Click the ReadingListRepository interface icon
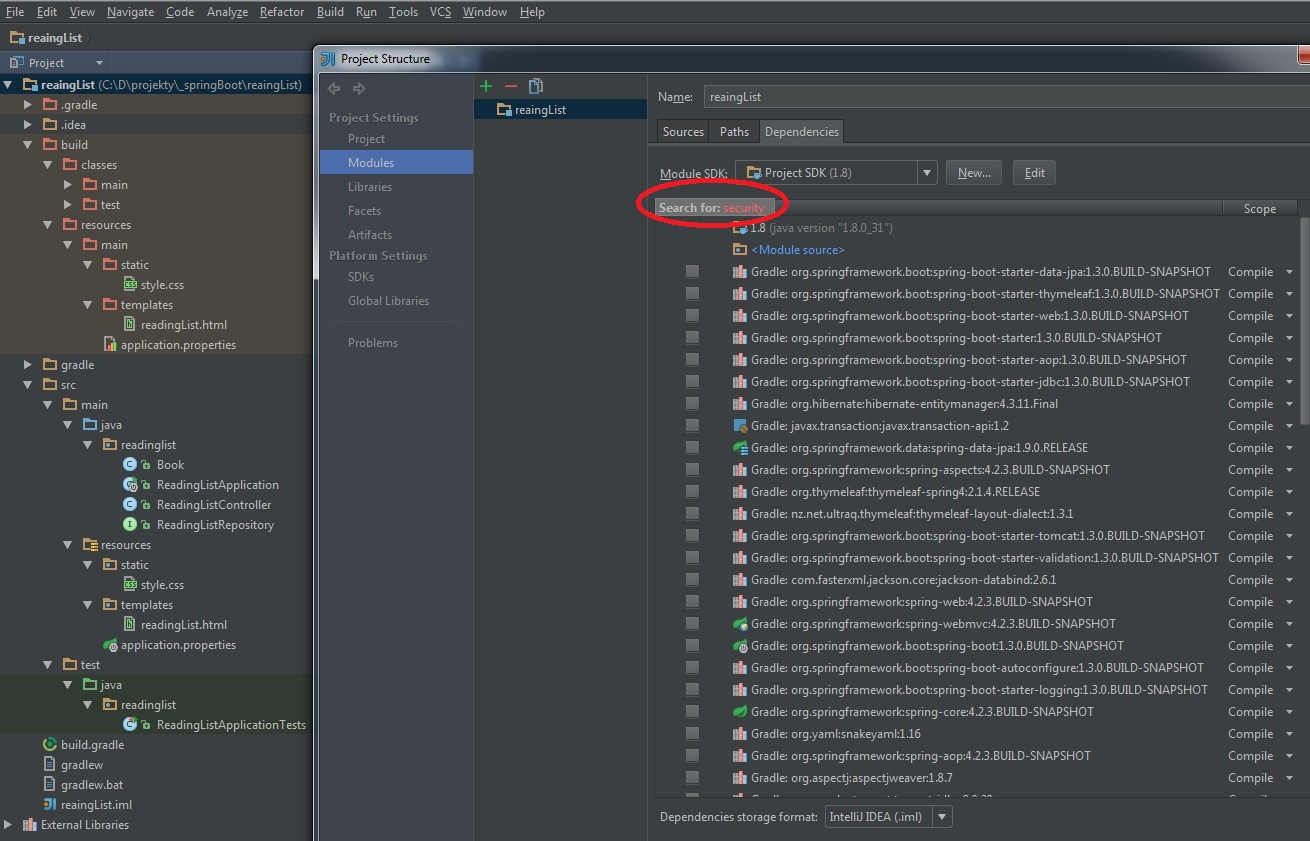The image size is (1310, 841). click(130, 525)
